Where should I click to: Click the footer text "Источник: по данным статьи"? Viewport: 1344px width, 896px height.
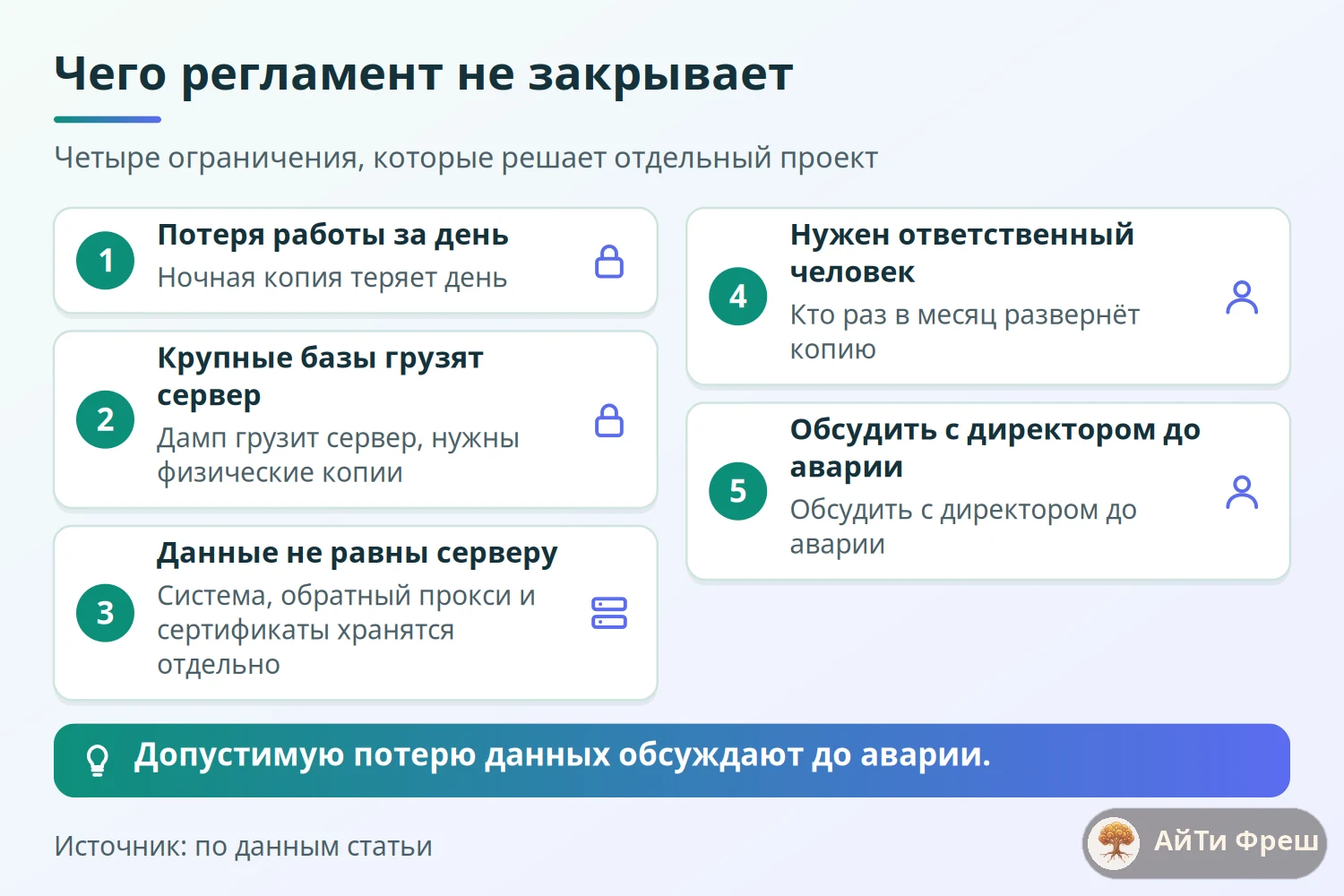pyautogui.click(x=244, y=846)
